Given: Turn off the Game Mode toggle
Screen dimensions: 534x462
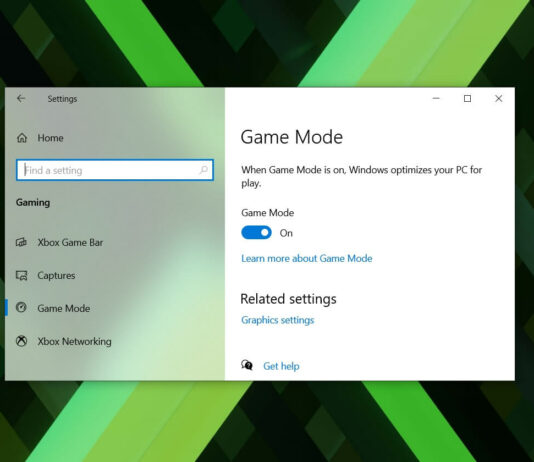Looking at the screenshot, I should click(x=256, y=233).
